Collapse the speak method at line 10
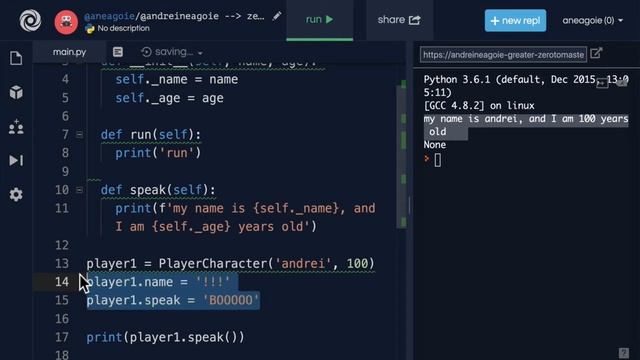This screenshot has width=640, height=360. tap(80, 190)
